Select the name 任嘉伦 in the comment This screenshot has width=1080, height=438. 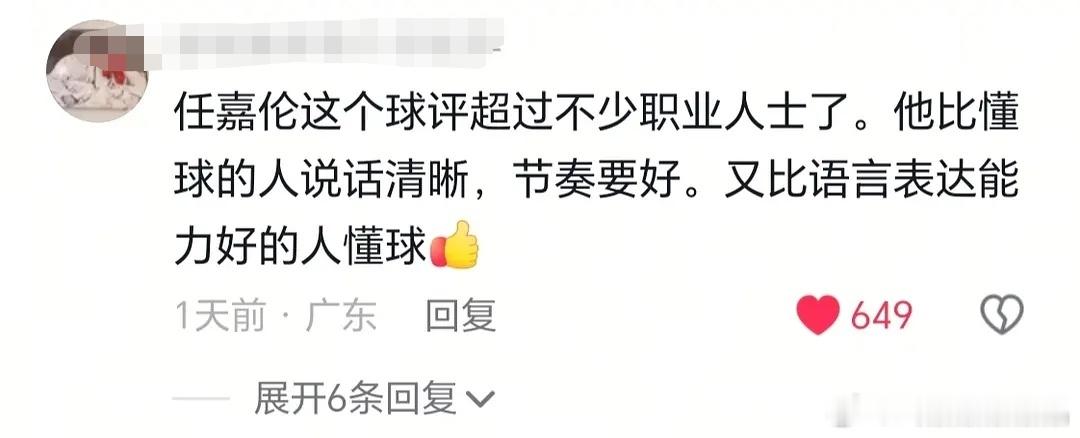tap(238, 113)
